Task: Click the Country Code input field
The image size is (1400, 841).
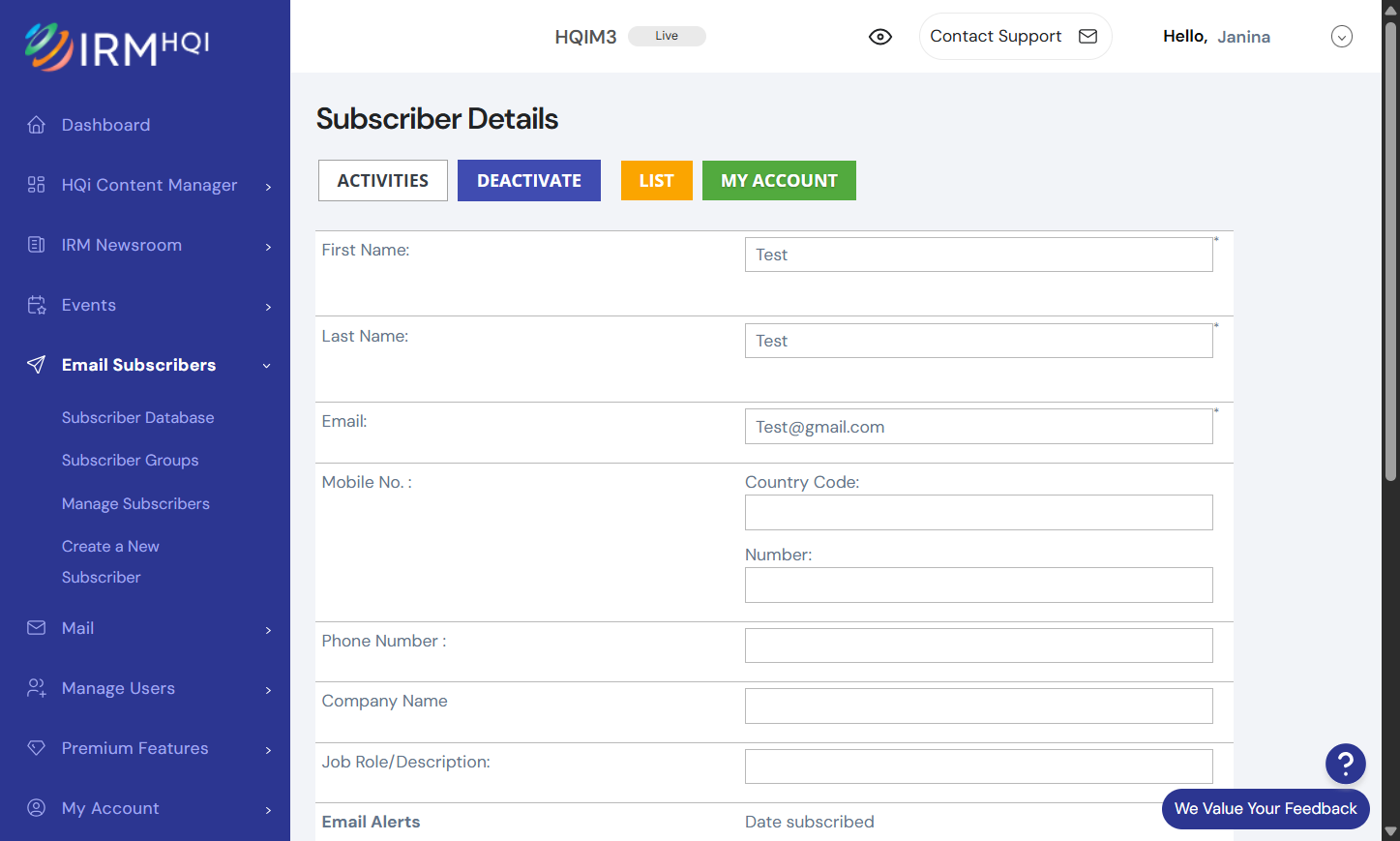Action: (979, 513)
